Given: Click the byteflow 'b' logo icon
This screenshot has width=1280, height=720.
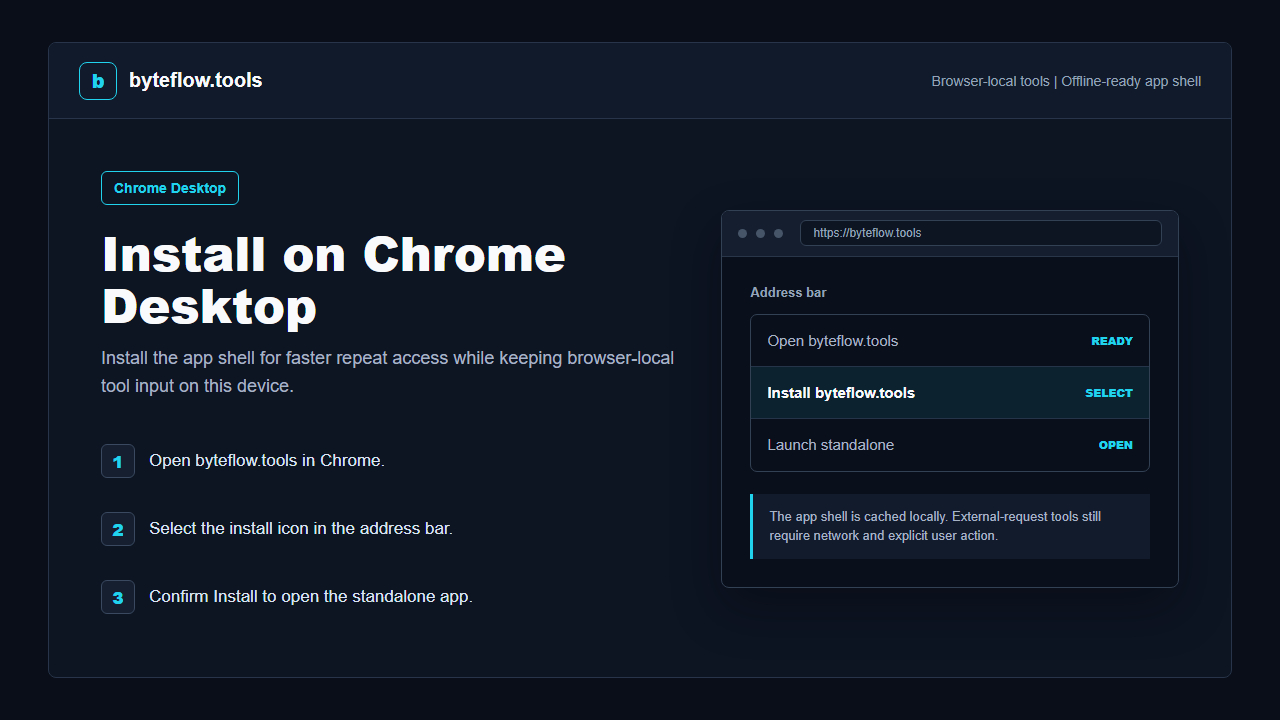Looking at the screenshot, I should (98, 81).
